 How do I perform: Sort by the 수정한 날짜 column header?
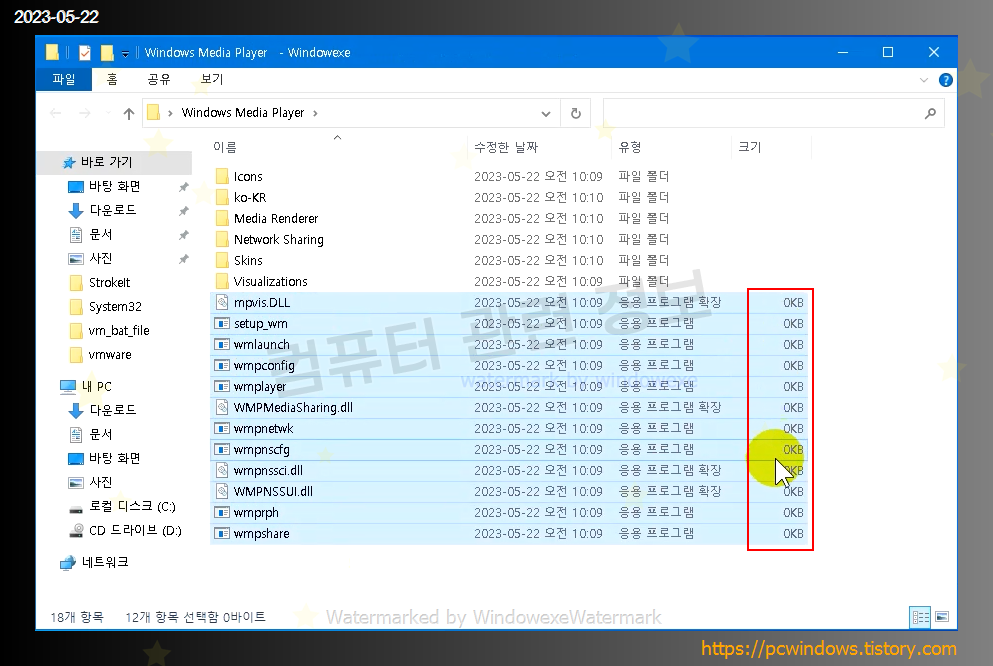click(506, 147)
